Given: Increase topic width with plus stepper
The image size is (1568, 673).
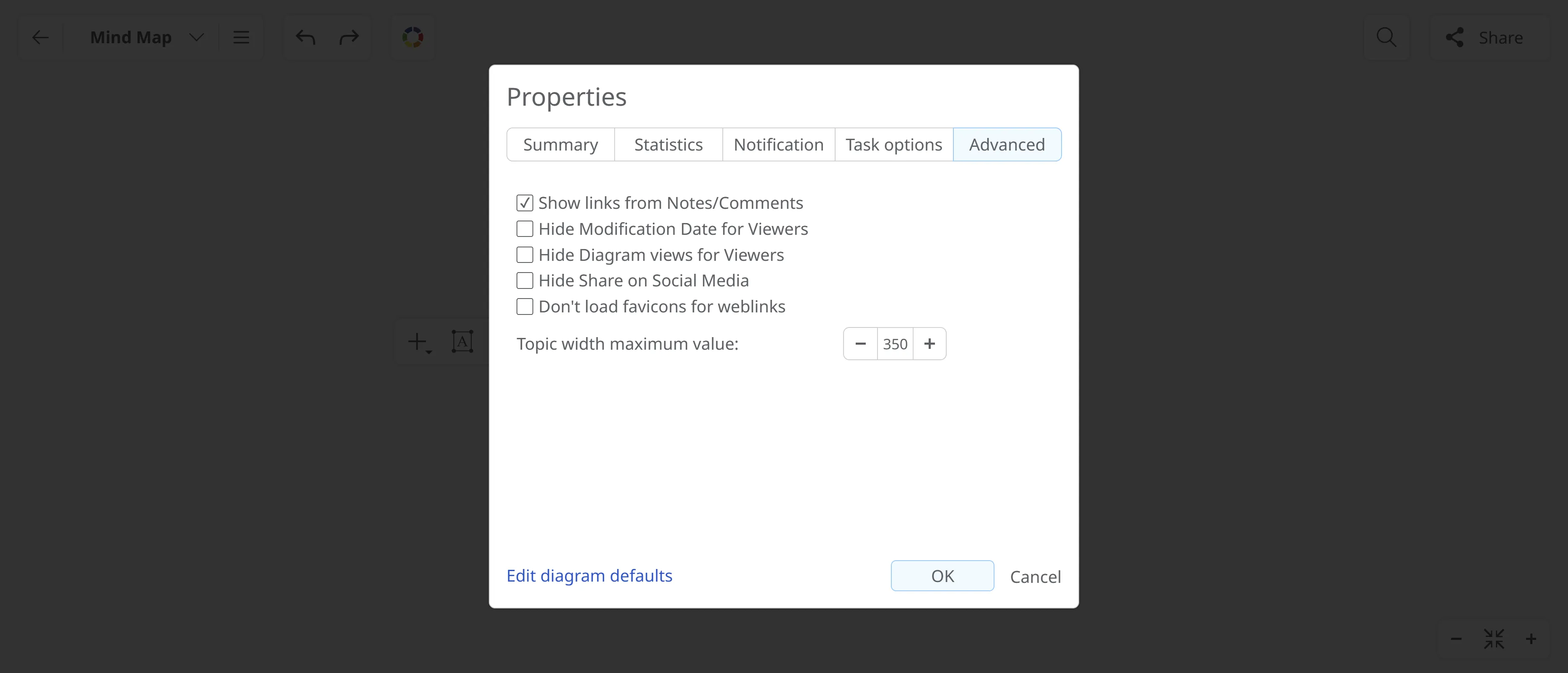Looking at the screenshot, I should [929, 344].
